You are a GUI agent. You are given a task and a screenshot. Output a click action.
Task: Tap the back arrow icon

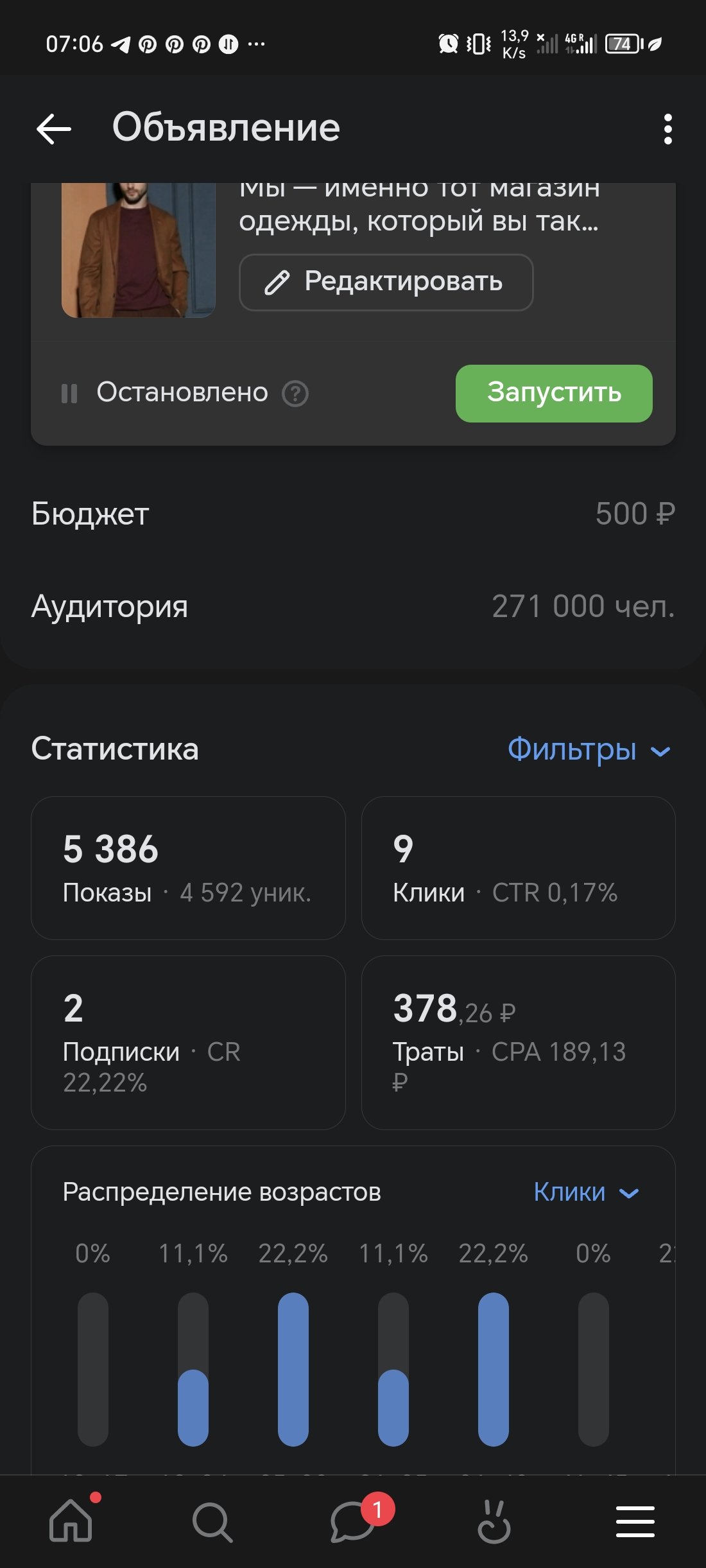point(54,128)
